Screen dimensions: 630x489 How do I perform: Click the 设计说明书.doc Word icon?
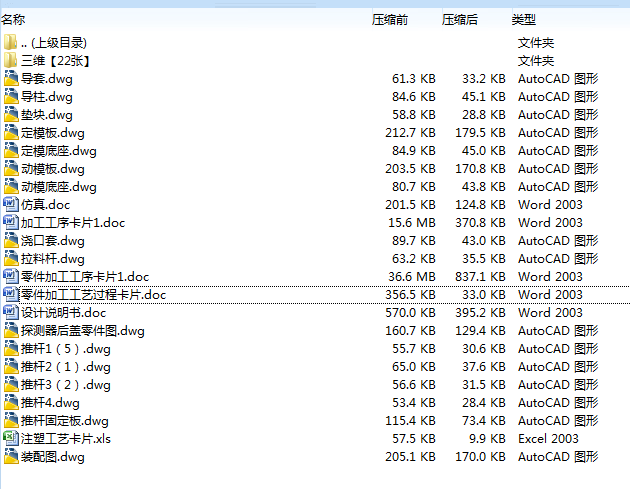(11, 312)
